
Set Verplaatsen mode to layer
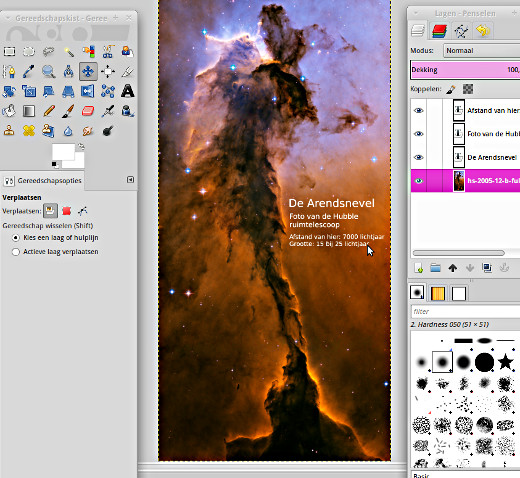[x=51, y=211]
